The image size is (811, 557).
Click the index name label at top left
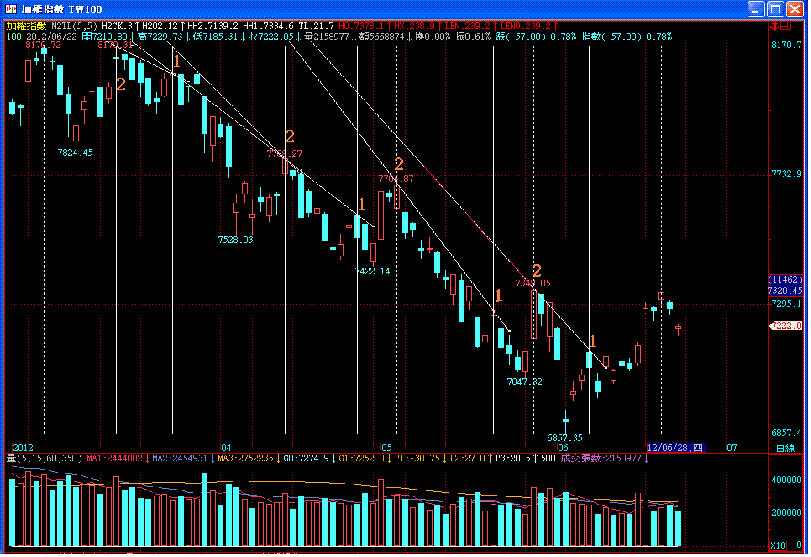22,24
